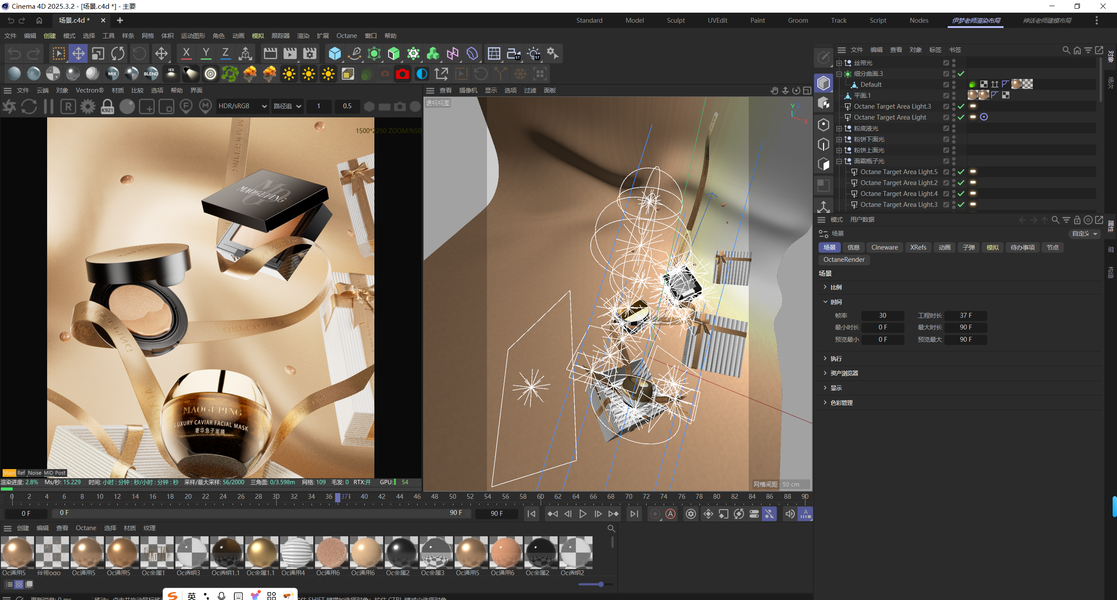Add a Cube primitive object
The image size is (1117, 600).
[334, 53]
